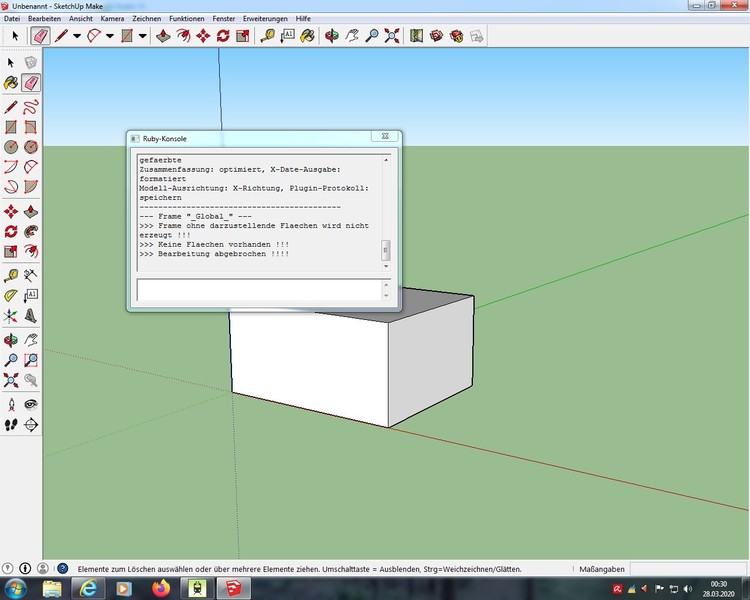Image resolution: width=750 pixels, height=600 pixels.
Task: Select the Freehand drawing tool
Action: (30, 106)
